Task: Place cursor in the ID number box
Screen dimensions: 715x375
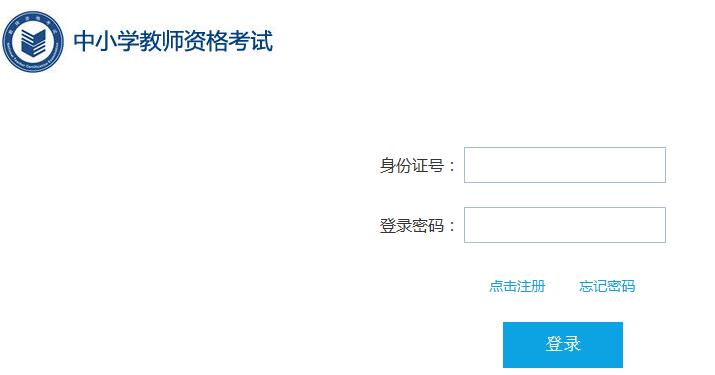Action: [565, 165]
